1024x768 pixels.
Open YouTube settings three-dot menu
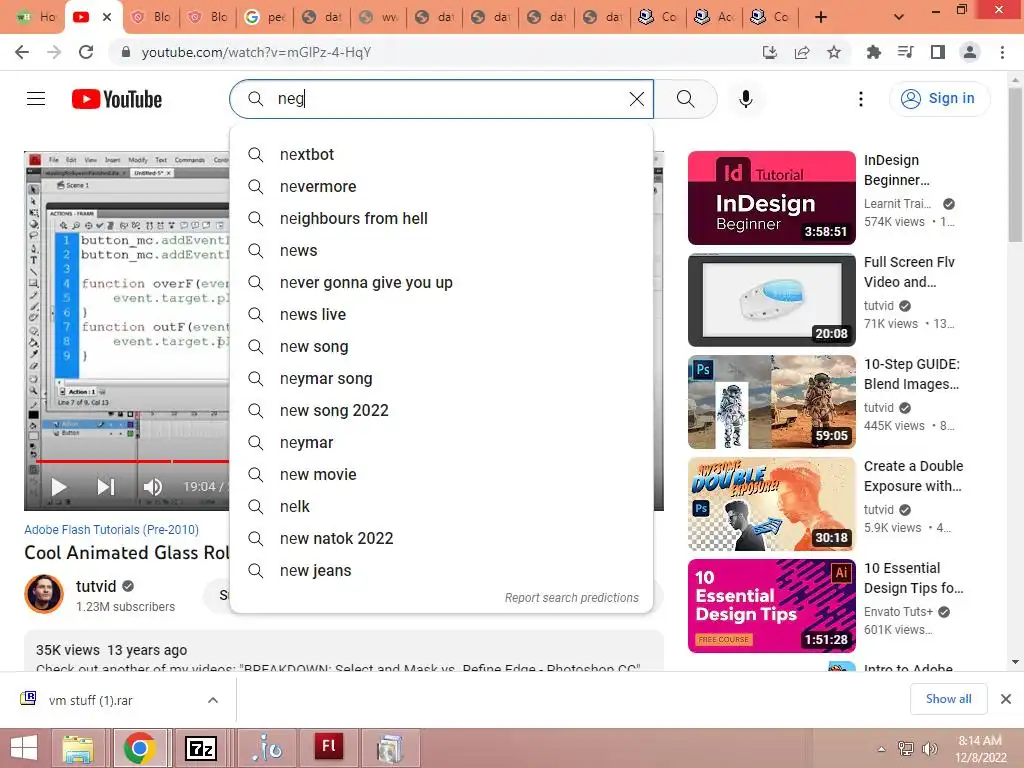[x=861, y=99]
